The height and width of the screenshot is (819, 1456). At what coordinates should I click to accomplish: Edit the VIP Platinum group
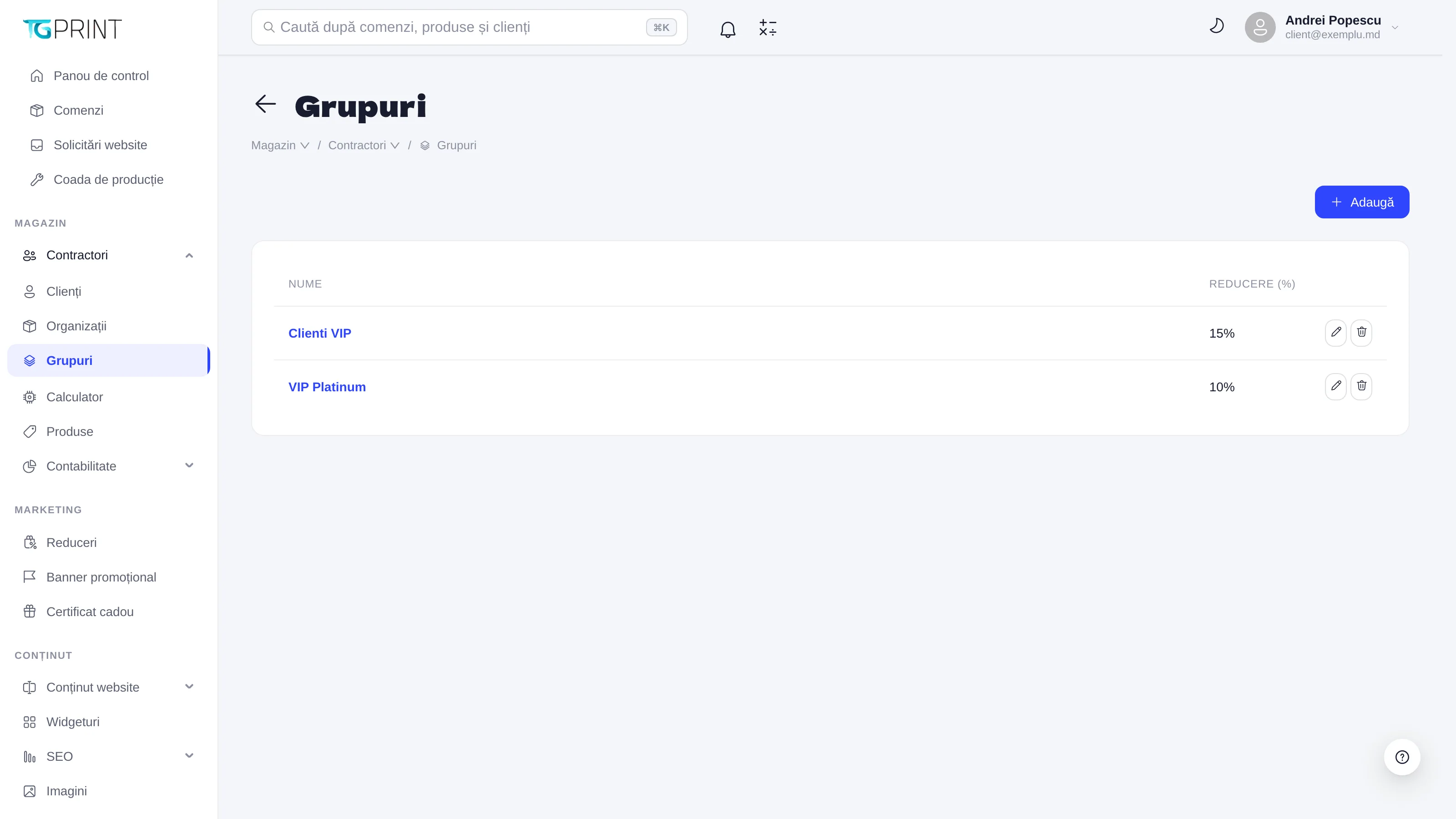pyautogui.click(x=1335, y=387)
